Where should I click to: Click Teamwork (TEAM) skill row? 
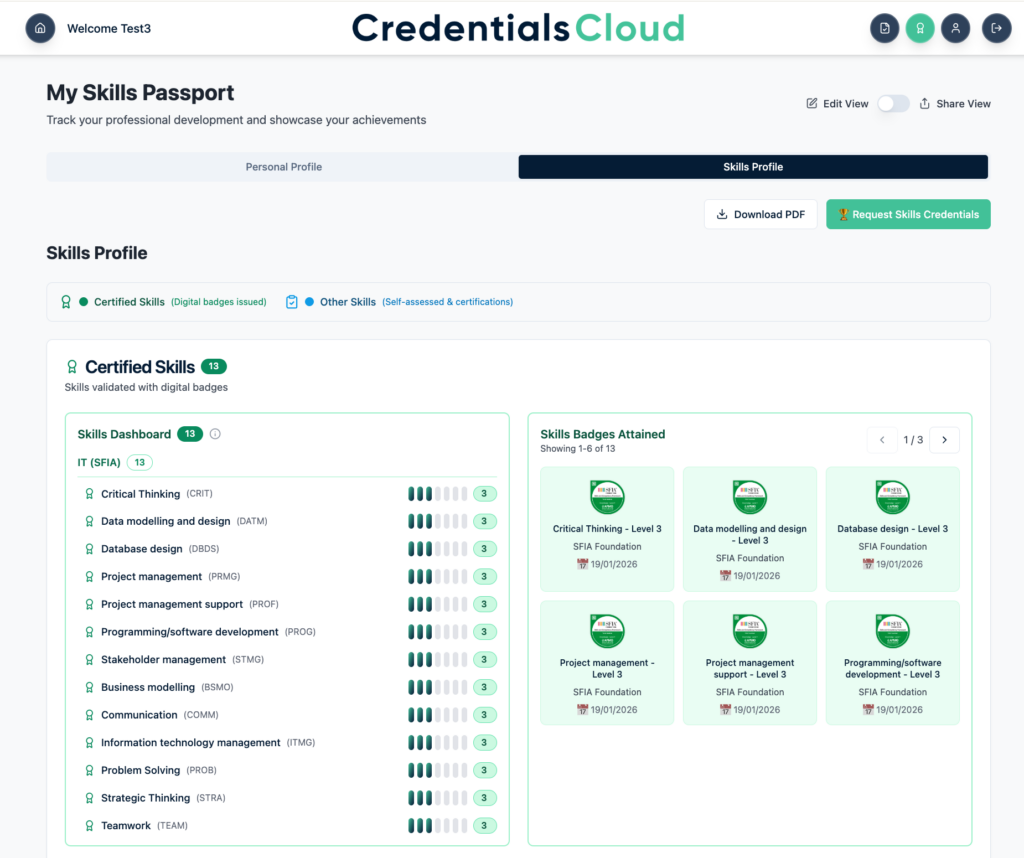click(x=287, y=825)
